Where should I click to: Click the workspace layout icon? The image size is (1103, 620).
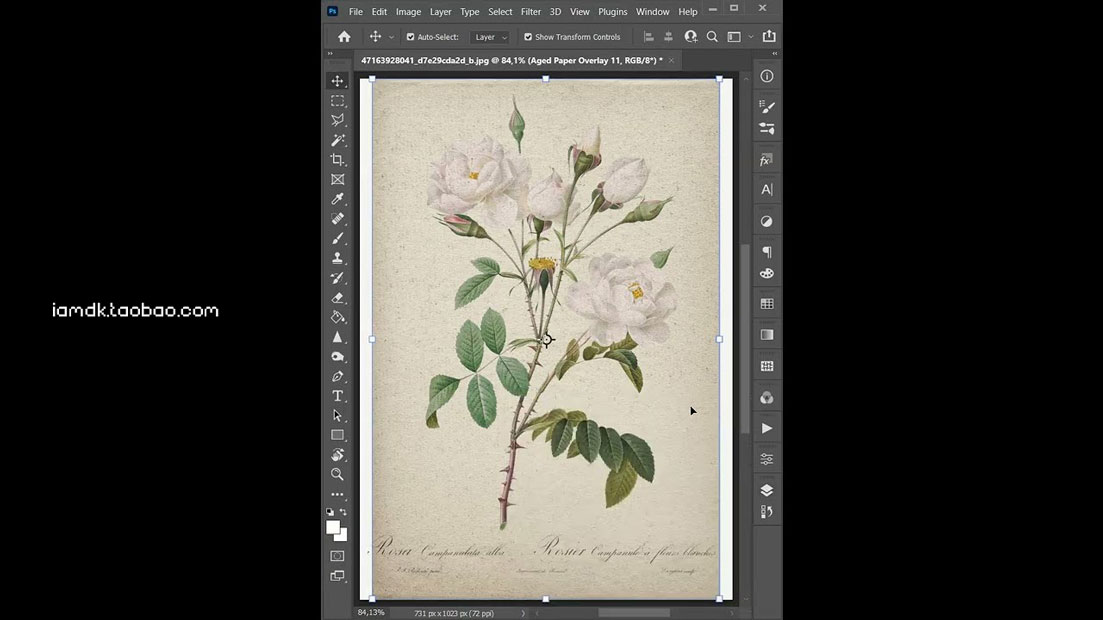tap(734, 37)
